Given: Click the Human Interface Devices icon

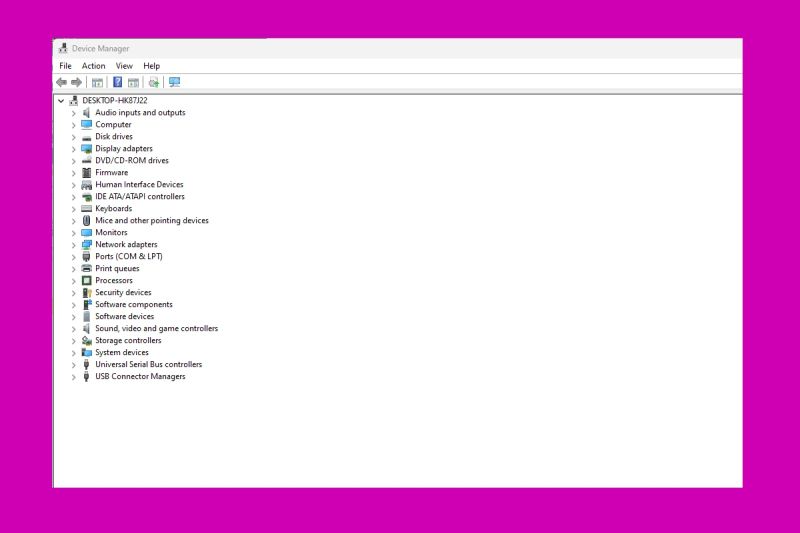Looking at the screenshot, I should point(87,185).
